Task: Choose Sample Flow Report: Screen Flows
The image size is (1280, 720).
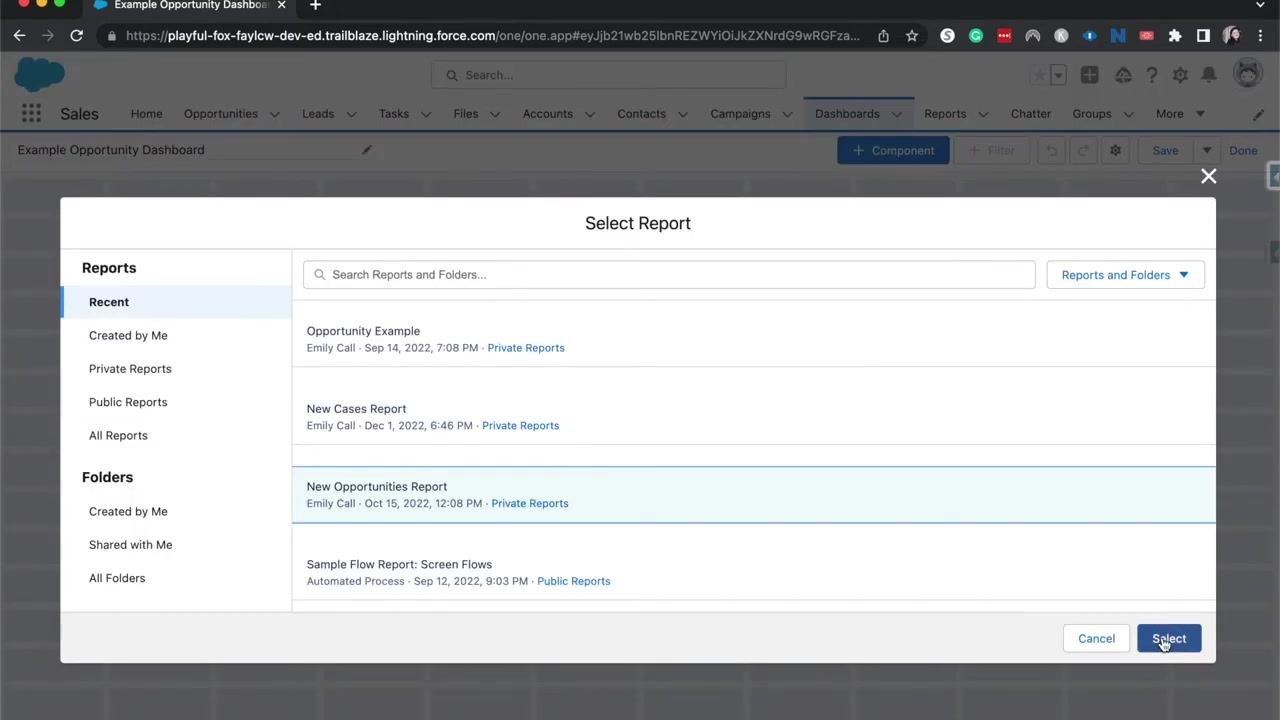Action: click(x=754, y=572)
